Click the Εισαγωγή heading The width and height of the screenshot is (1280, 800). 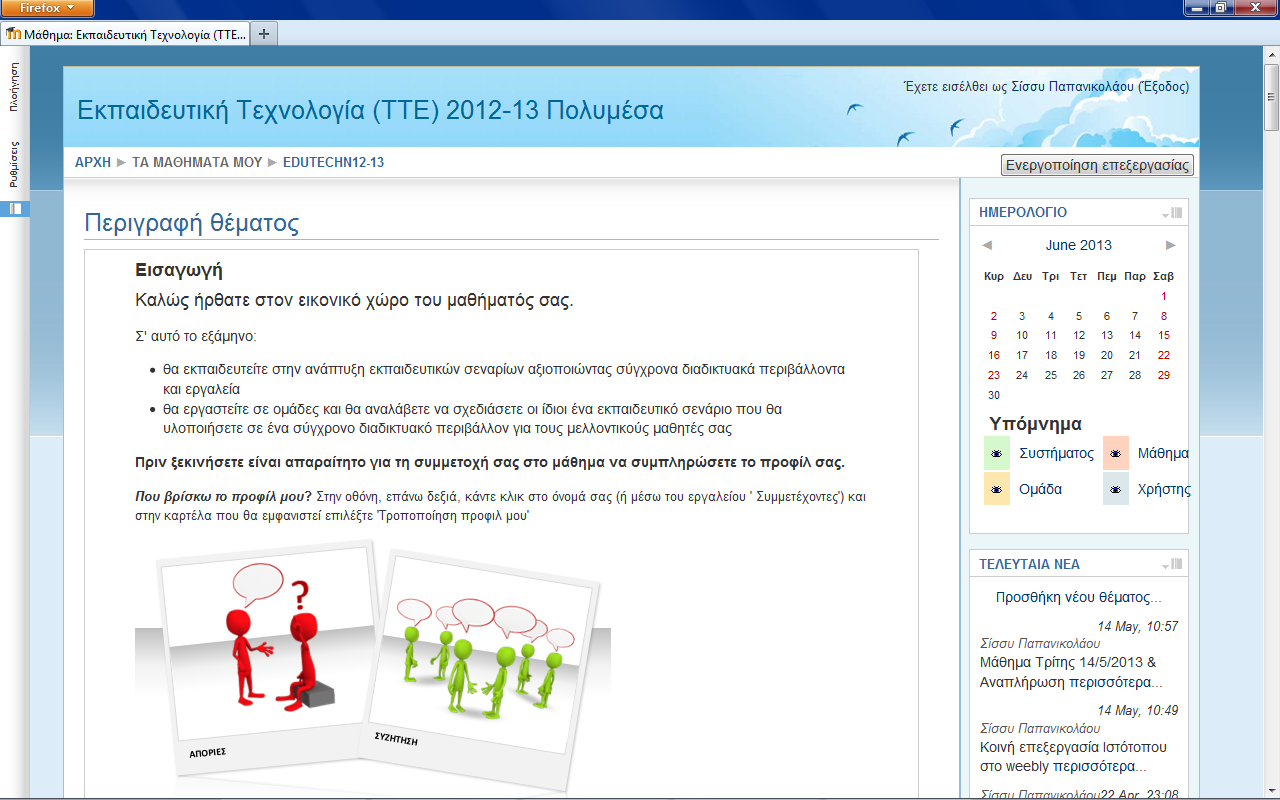pos(178,270)
